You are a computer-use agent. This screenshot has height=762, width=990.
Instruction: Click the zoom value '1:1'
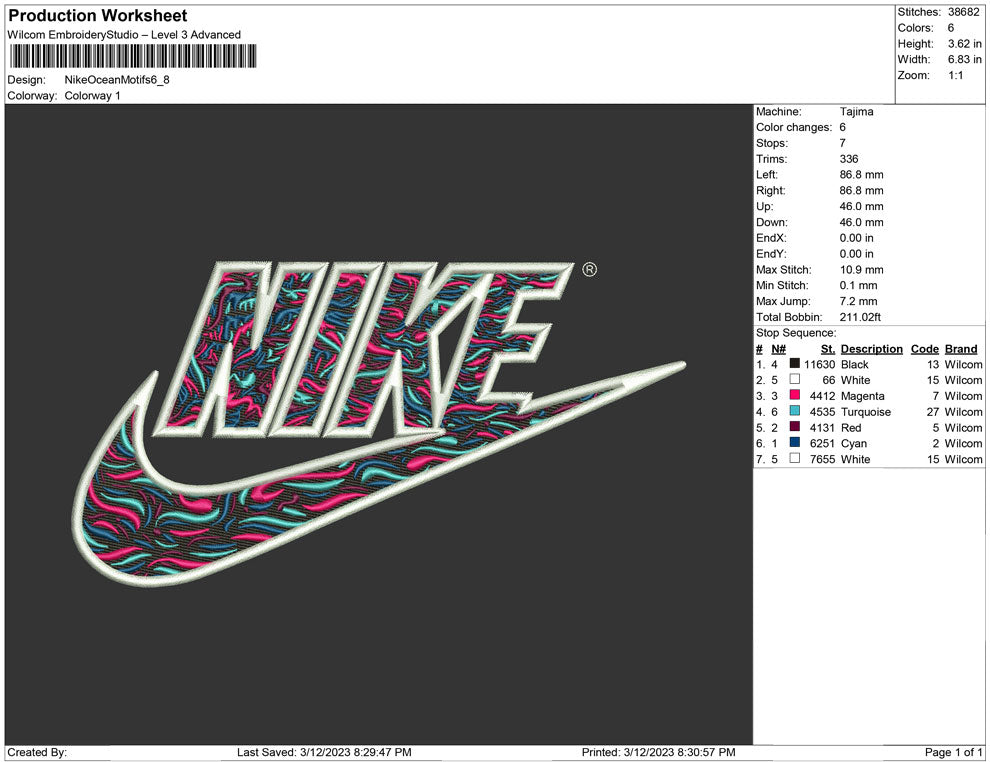[955, 75]
